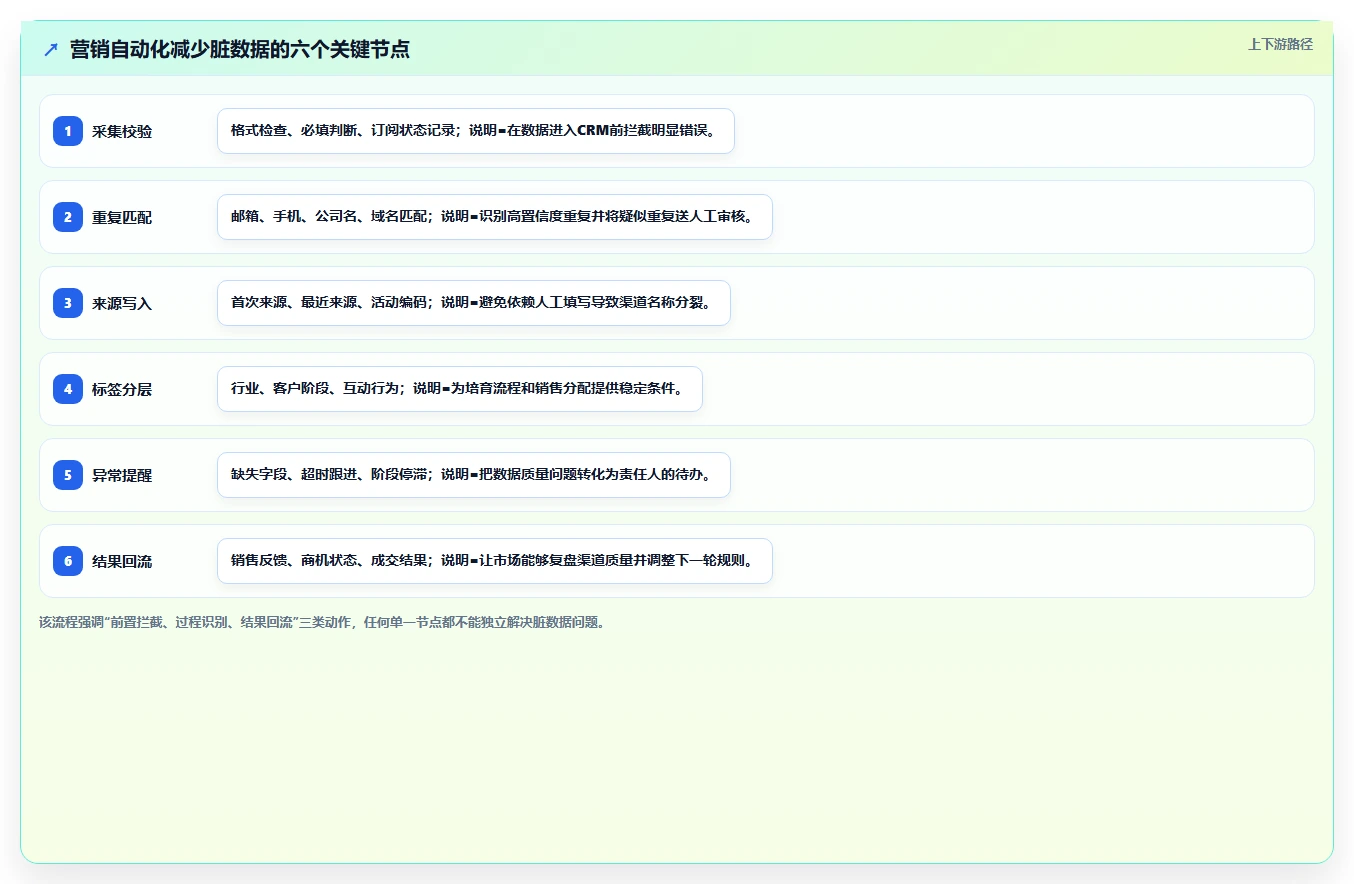Image resolution: width=1354 pixels, height=884 pixels.
Task: Select the 结果回流 step label
Action: coord(122,561)
